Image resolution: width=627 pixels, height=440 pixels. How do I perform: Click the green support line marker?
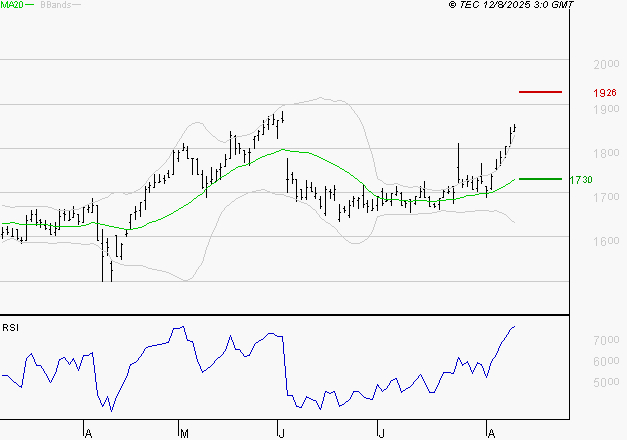pos(540,179)
